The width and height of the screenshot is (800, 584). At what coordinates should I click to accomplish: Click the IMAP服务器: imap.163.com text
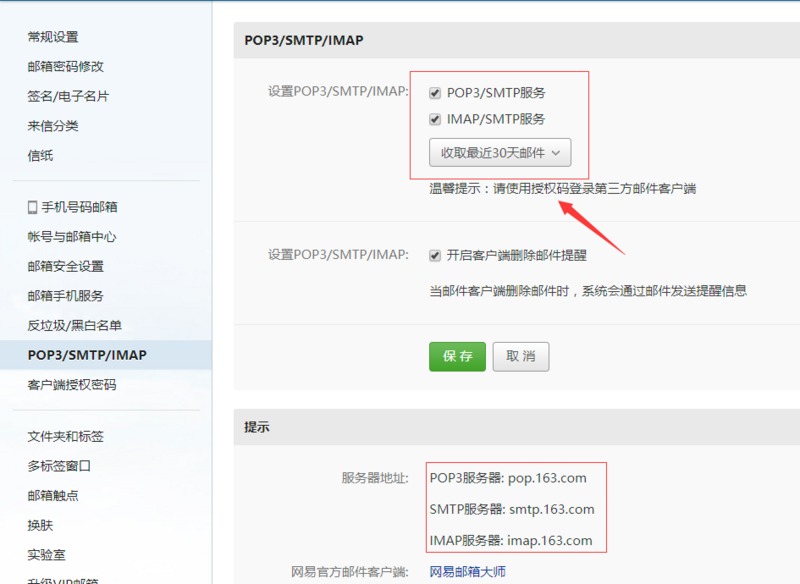click(511, 541)
